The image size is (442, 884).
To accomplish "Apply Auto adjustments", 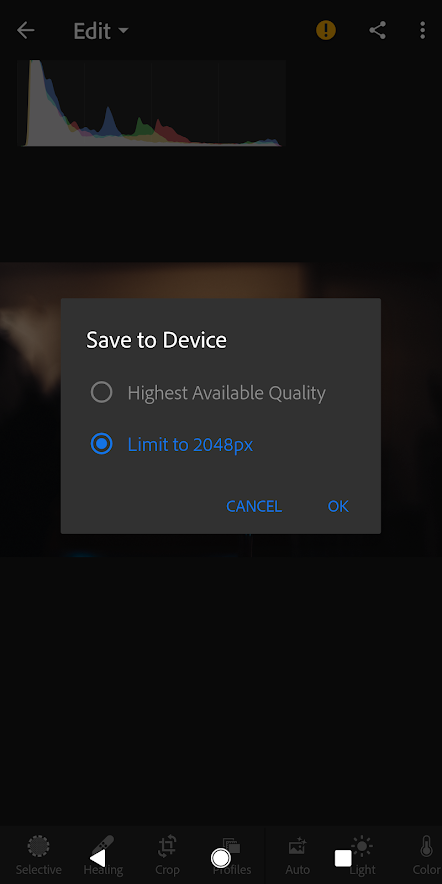I will coord(297,855).
